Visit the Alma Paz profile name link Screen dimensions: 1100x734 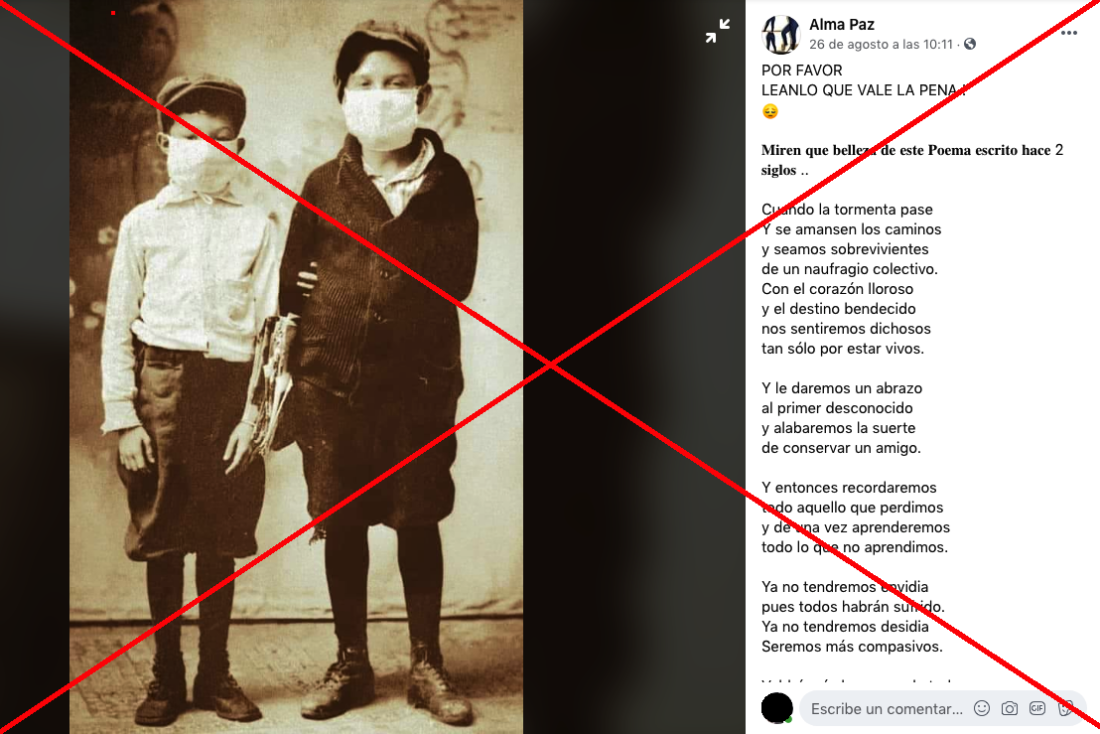841,25
